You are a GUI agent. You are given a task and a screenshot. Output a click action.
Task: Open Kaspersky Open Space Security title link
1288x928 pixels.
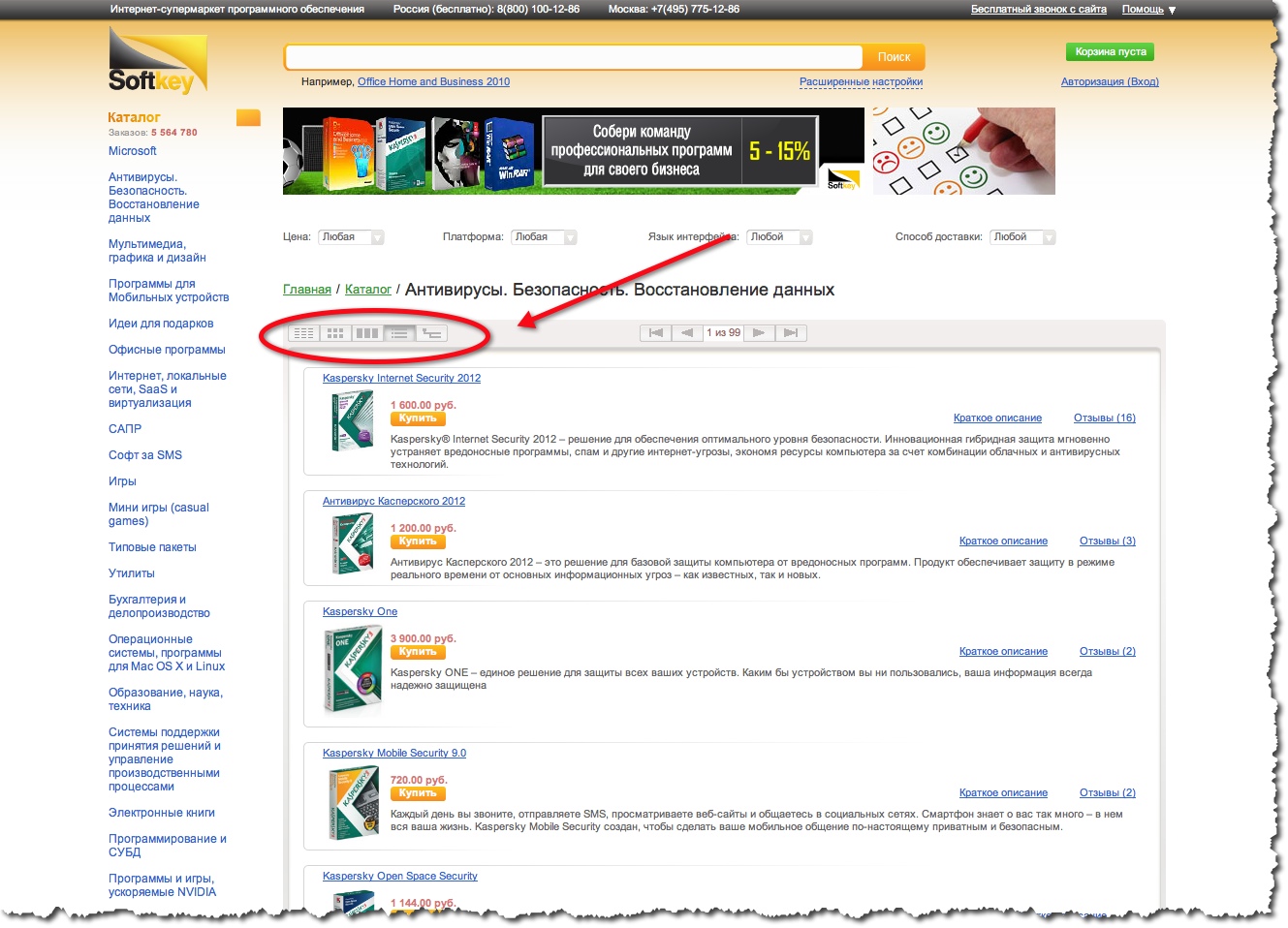click(x=400, y=876)
